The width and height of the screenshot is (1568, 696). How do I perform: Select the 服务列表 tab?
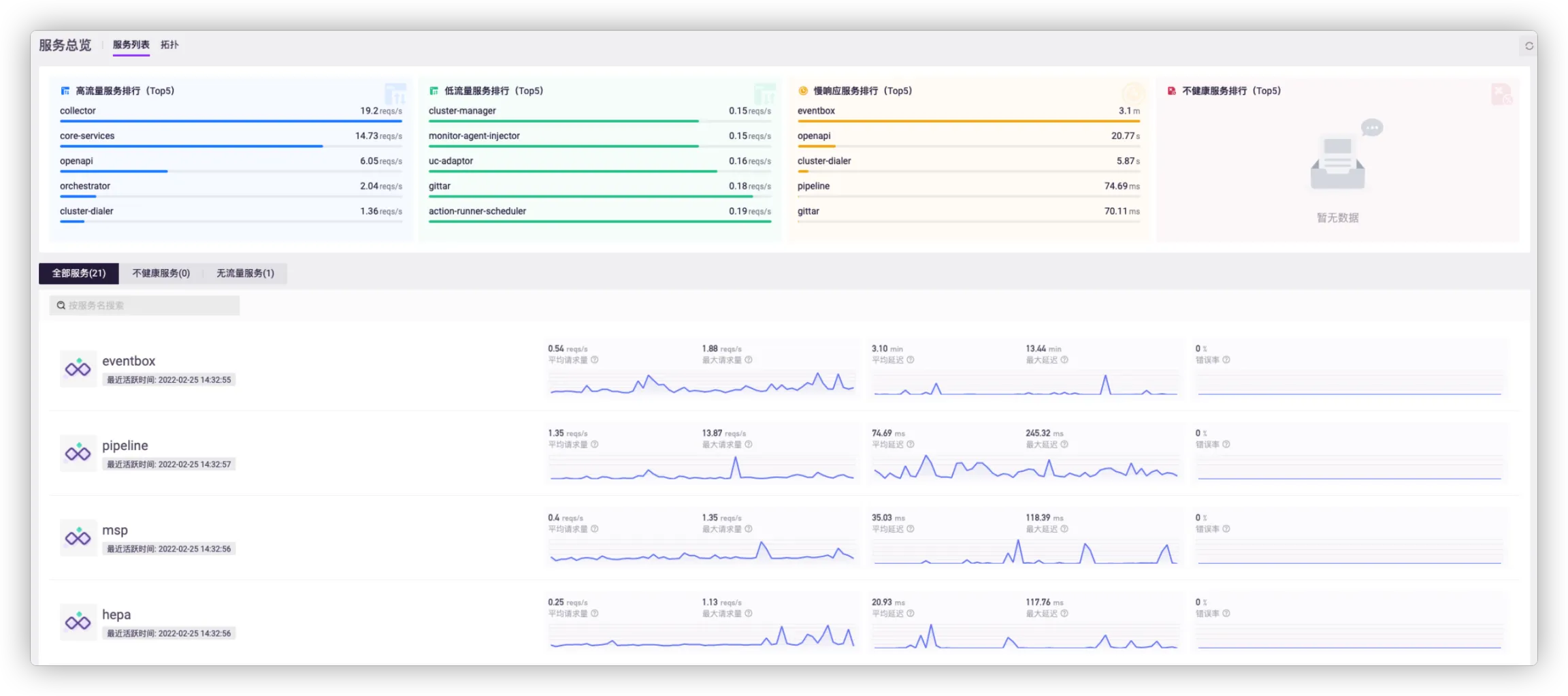pyautogui.click(x=131, y=45)
